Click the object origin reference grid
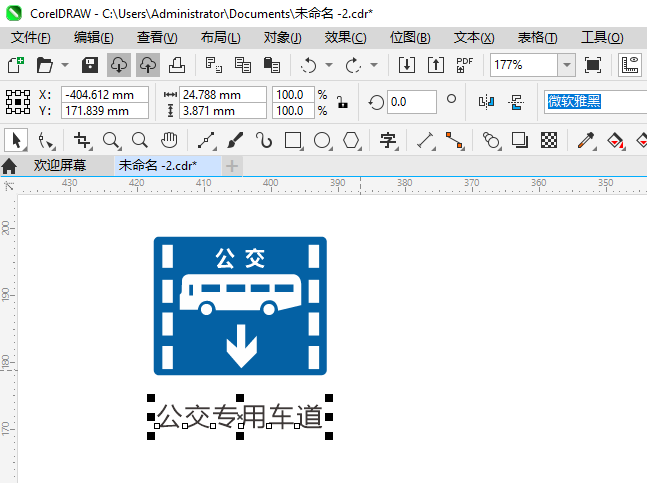 tap(18, 102)
